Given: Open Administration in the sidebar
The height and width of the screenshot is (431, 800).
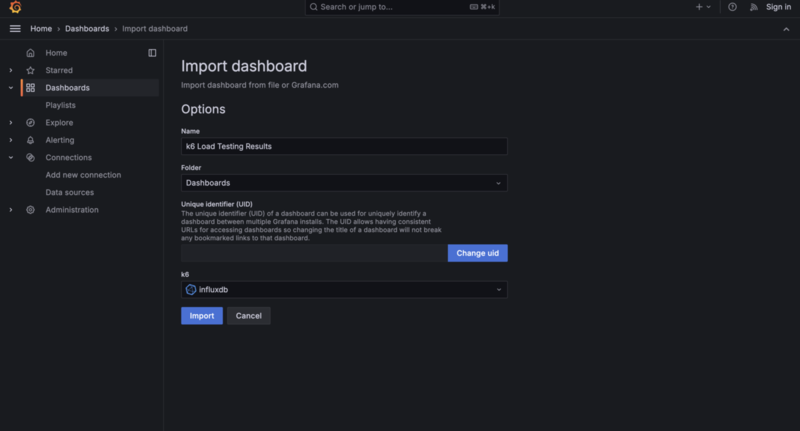Looking at the screenshot, I should point(72,210).
